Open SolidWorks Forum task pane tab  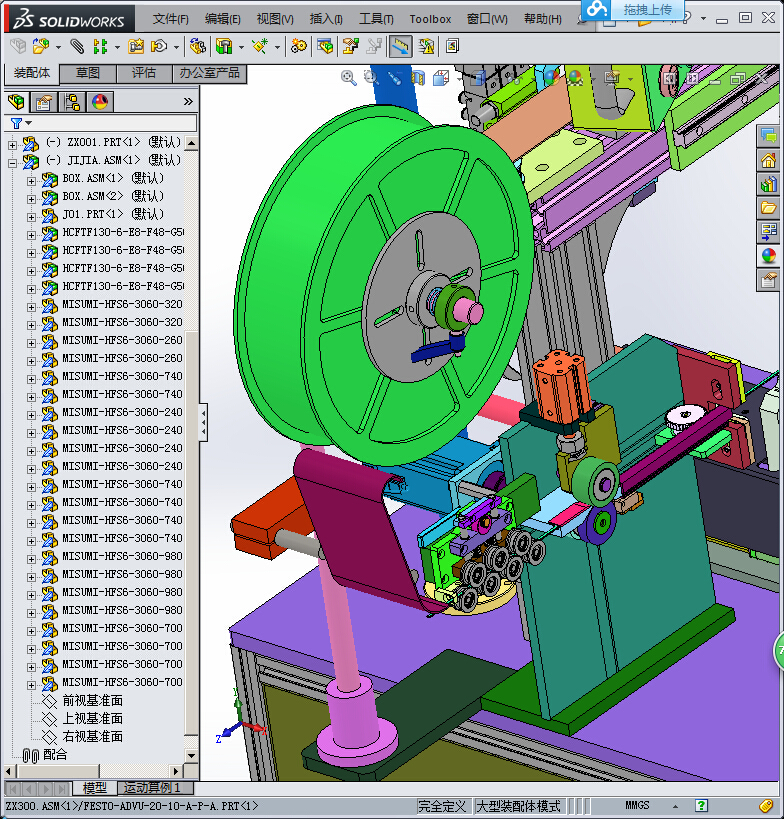coord(768,137)
